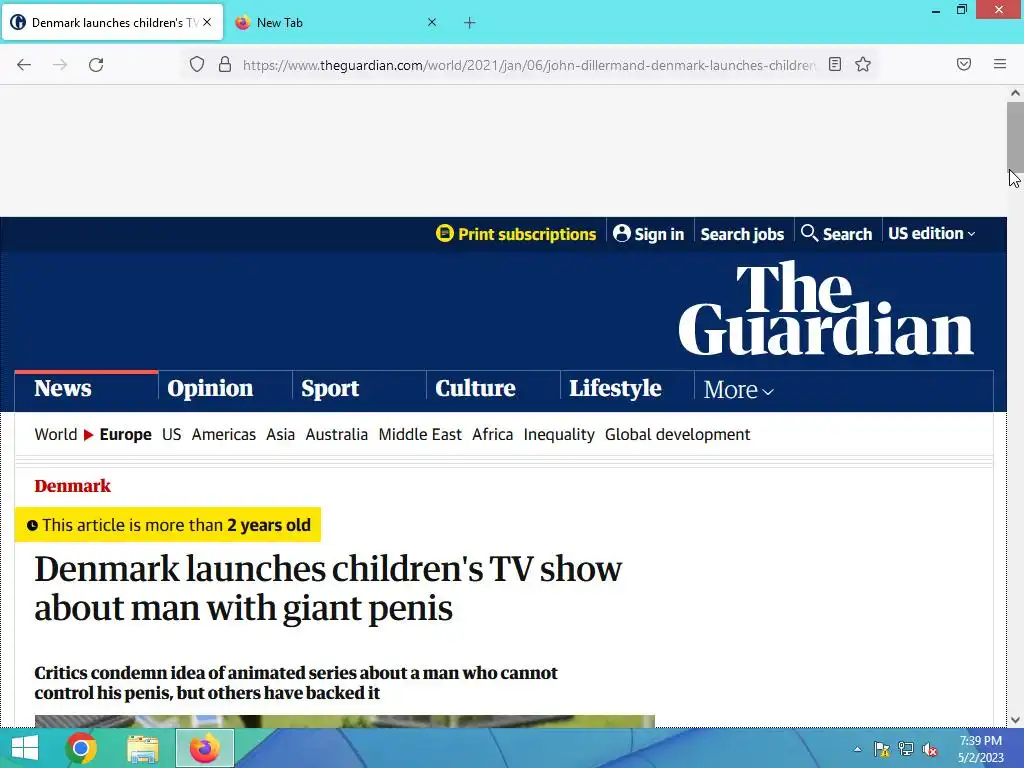The width and height of the screenshot is (1024, 768).
Task: Open Firefox hamburger application menu
Action: [1000, 64]
